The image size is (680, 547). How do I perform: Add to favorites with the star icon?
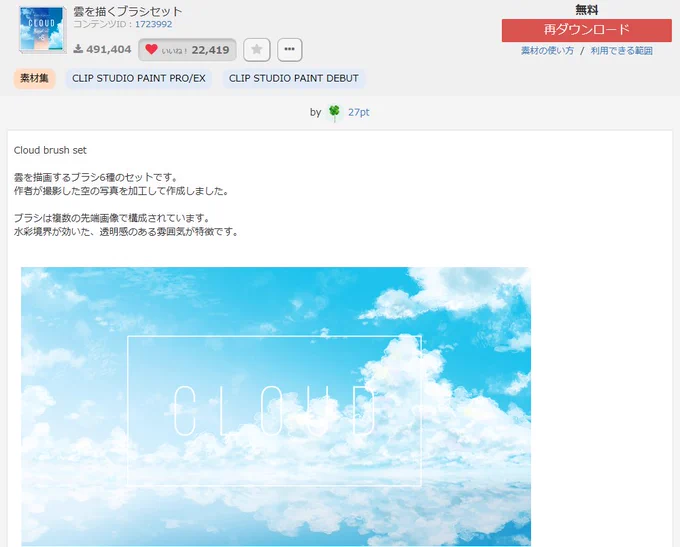257,49
